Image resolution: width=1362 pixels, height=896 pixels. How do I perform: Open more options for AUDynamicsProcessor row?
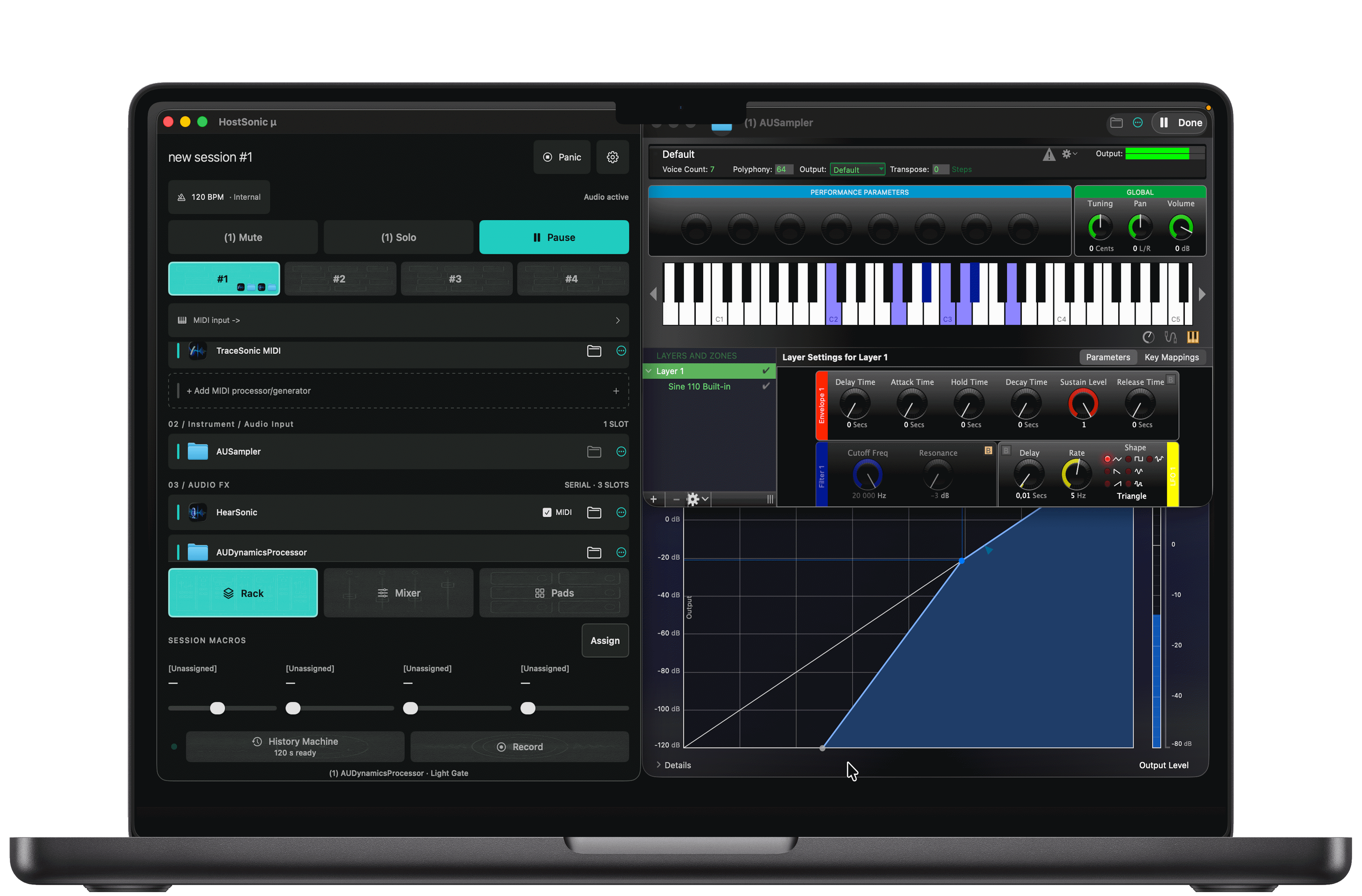coord(621,552)
